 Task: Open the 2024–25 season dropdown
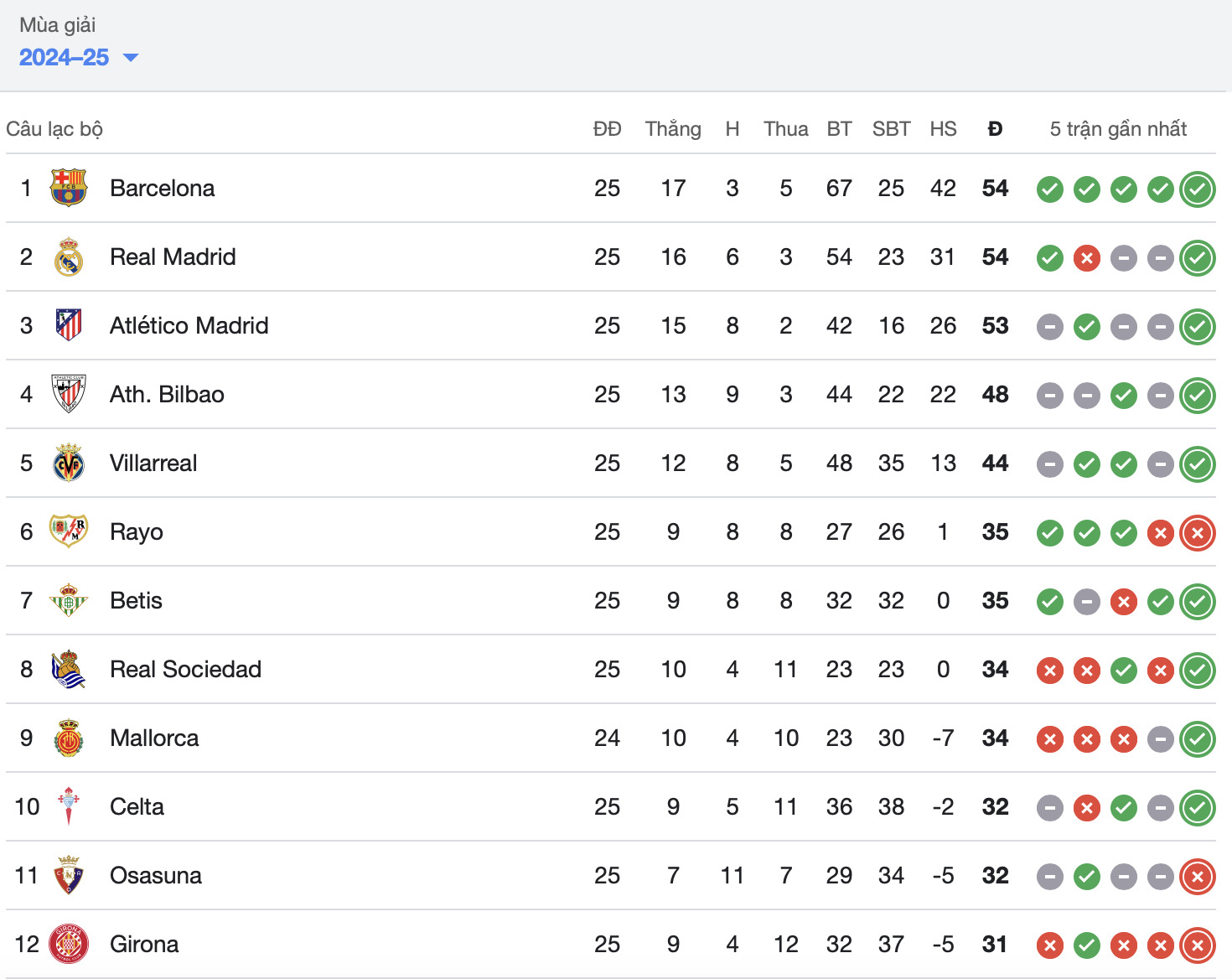[x=78, y=57]
